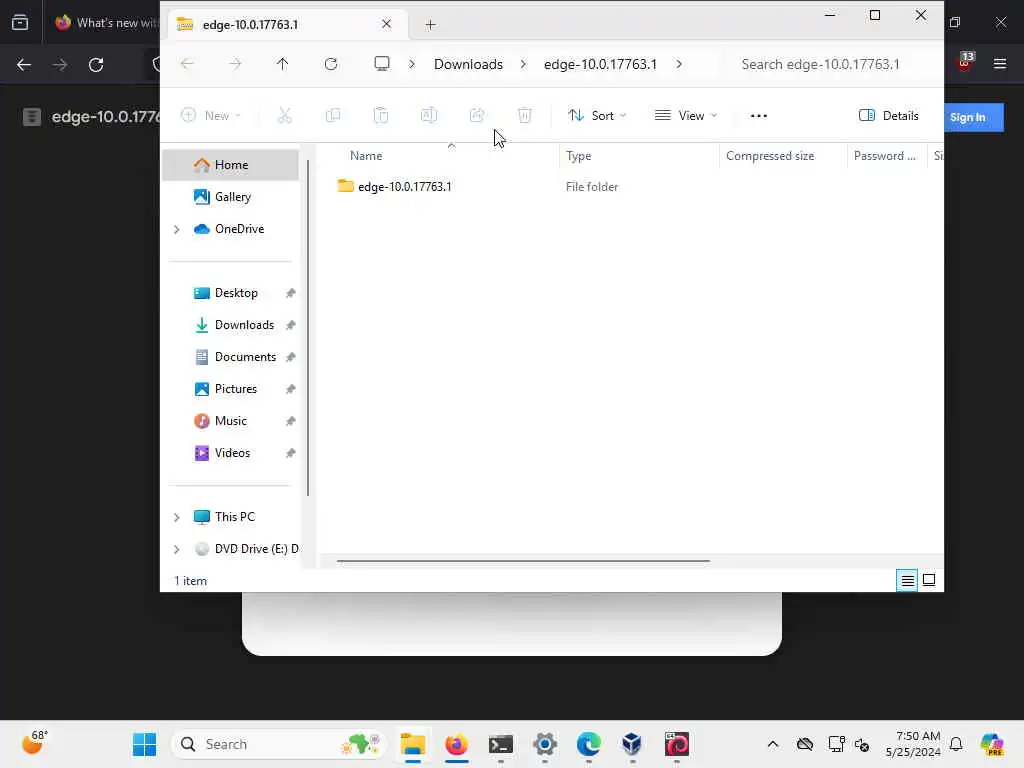Open the Sort dropdown menu
This screenshot has width=1024, height=768.
pos(597,116)
